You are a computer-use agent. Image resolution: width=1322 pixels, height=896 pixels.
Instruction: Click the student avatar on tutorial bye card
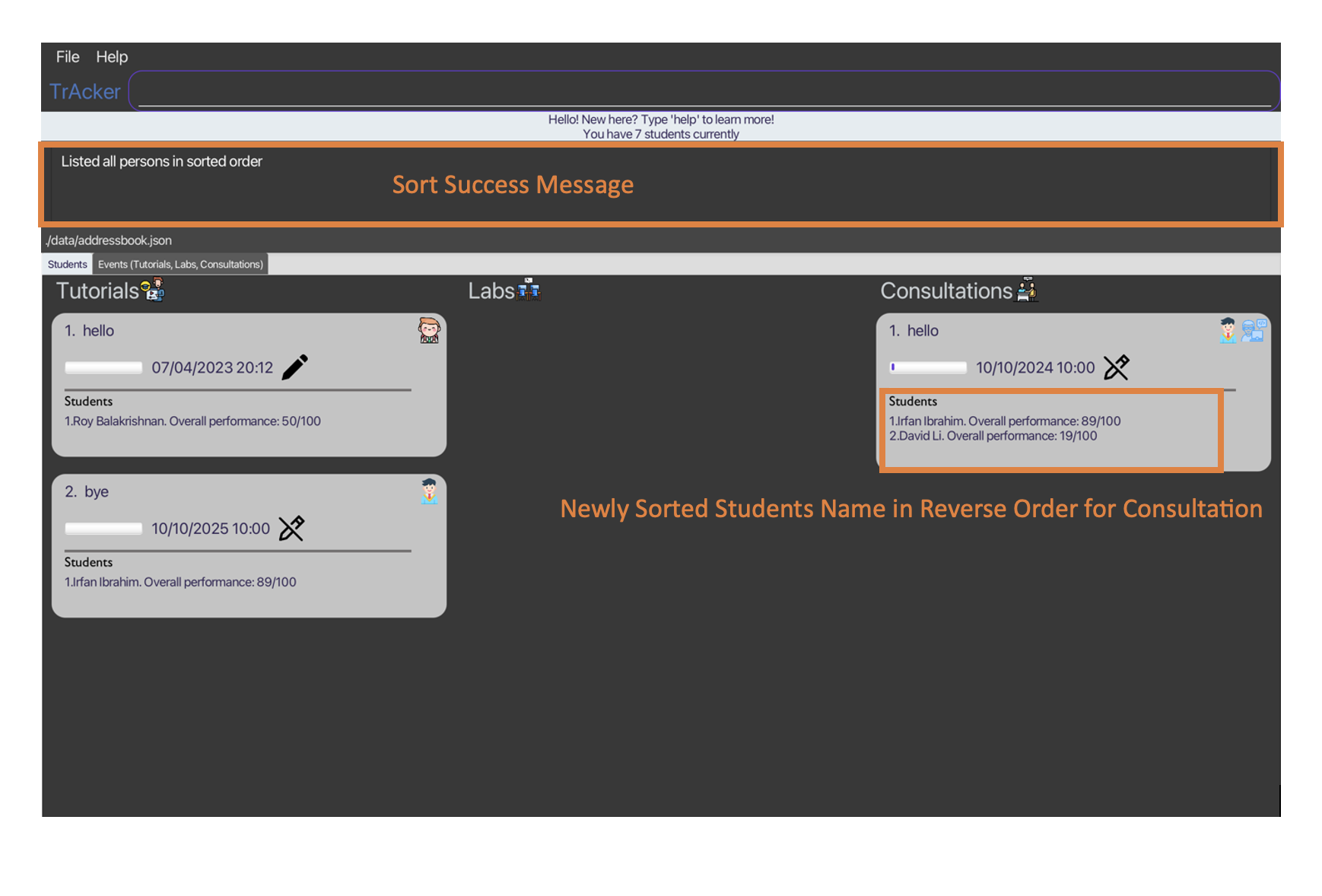(x=429, y=491)
